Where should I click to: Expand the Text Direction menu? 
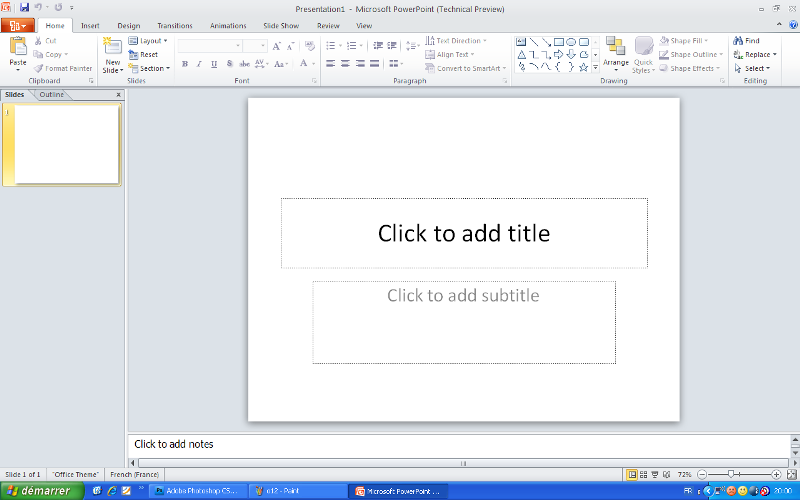click(x=456, y=41)
